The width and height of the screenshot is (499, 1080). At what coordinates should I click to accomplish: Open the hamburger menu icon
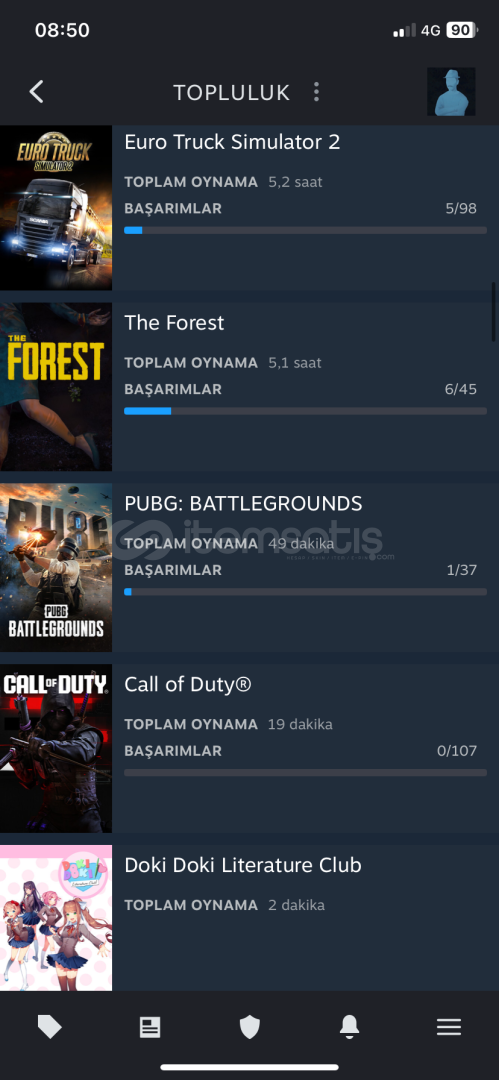point(449,1028)
